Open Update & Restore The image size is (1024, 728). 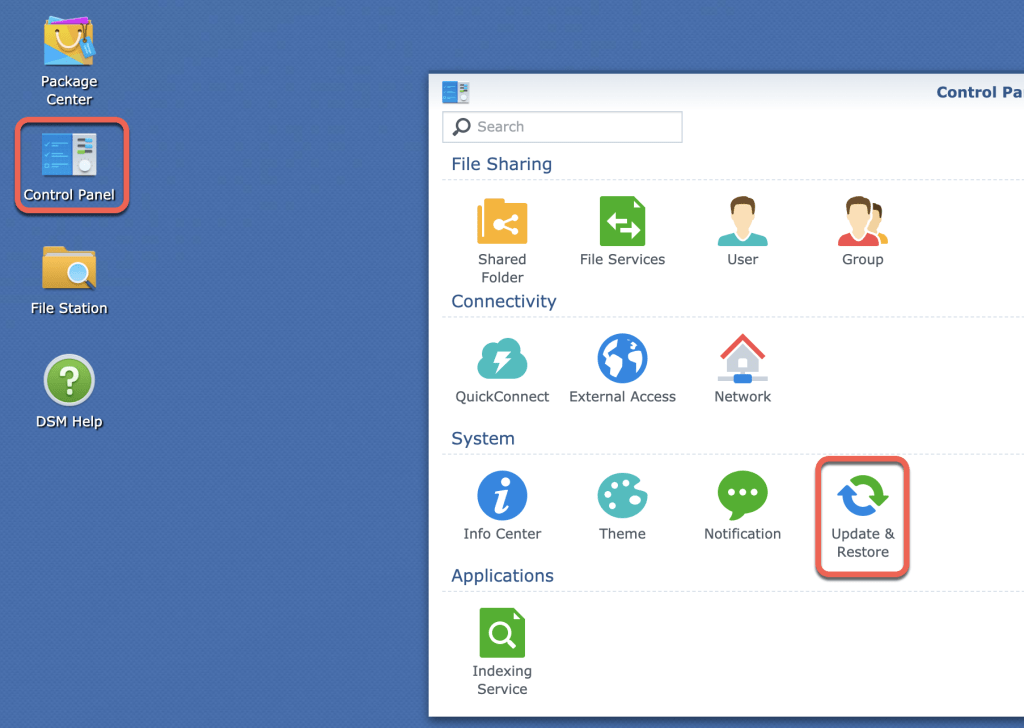click(863, 516)
